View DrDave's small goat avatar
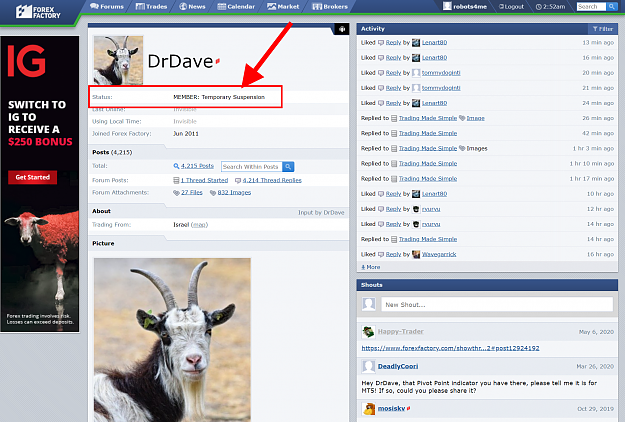Viewport: 625px width, 422px height. 118,60
